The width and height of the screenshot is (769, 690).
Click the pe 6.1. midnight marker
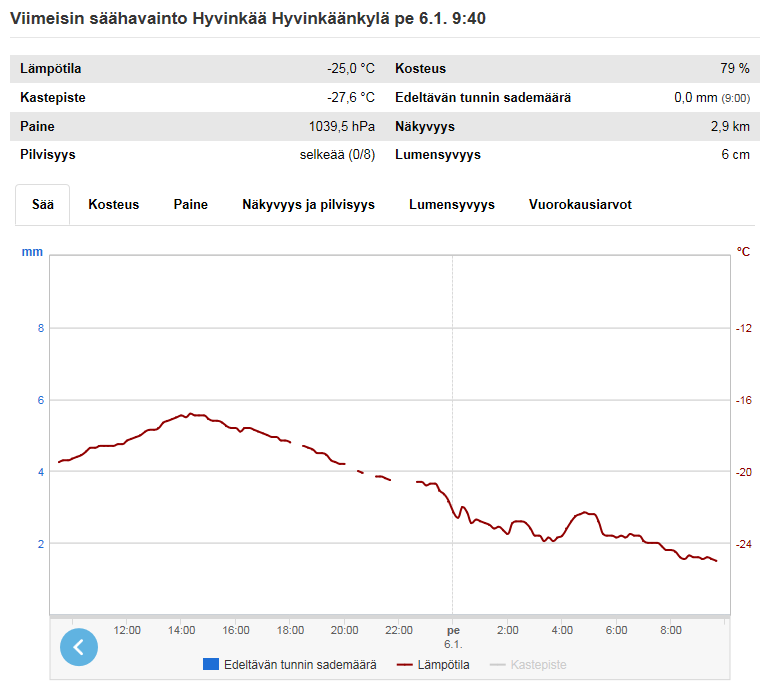[453, 637]
